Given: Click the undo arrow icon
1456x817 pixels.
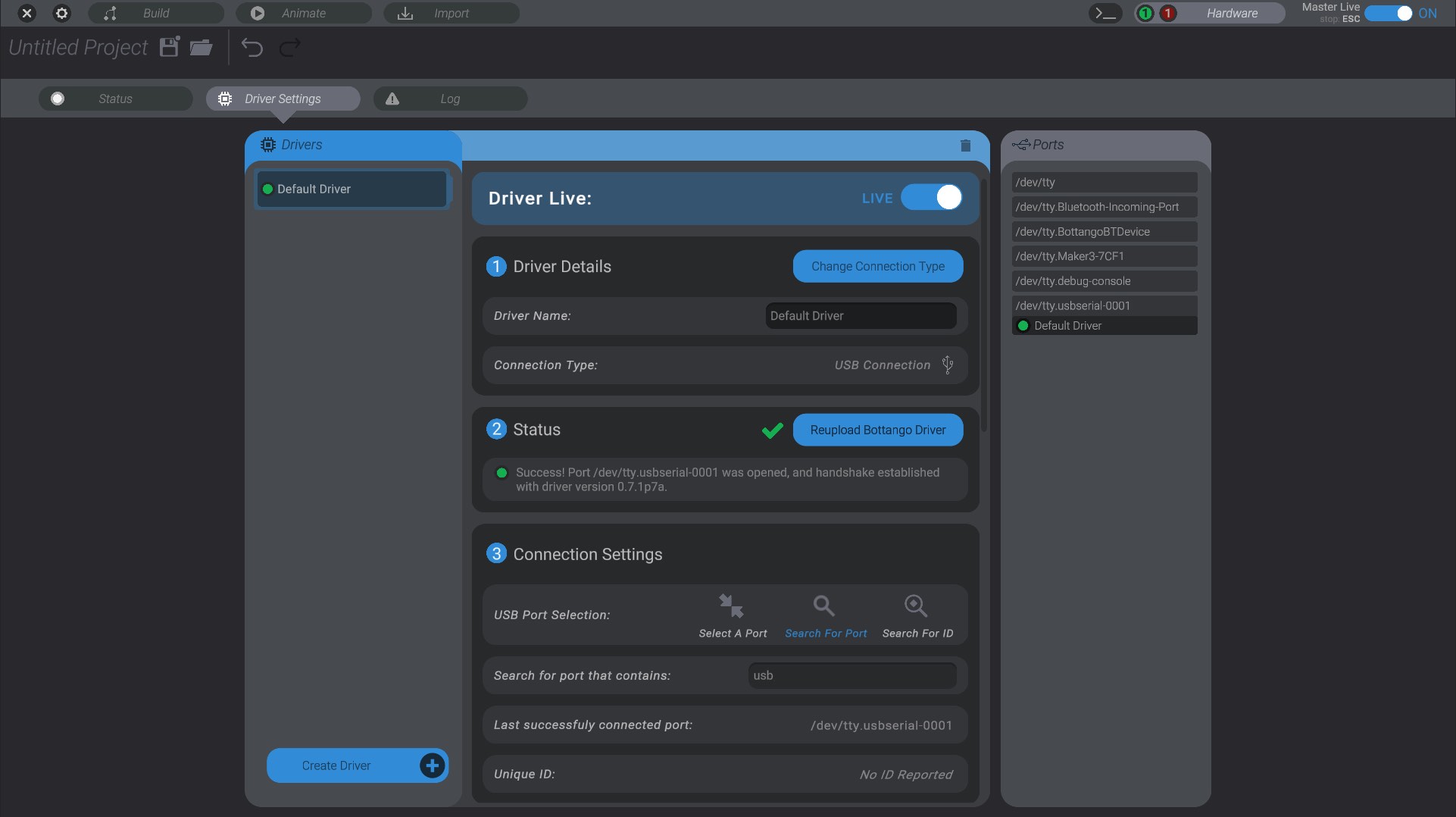Looking at the screenshot, I should [x=252, y=48].
